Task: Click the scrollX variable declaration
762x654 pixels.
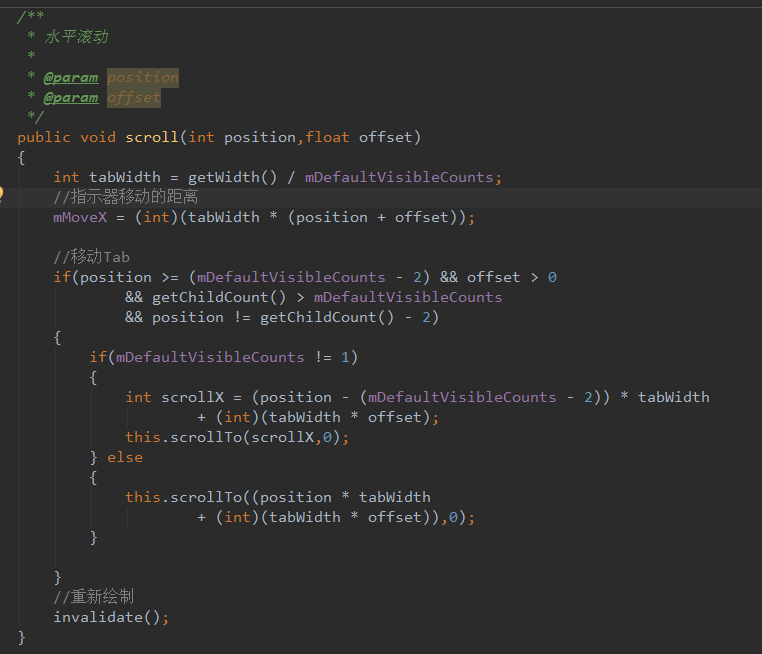Action: [192, 397]
